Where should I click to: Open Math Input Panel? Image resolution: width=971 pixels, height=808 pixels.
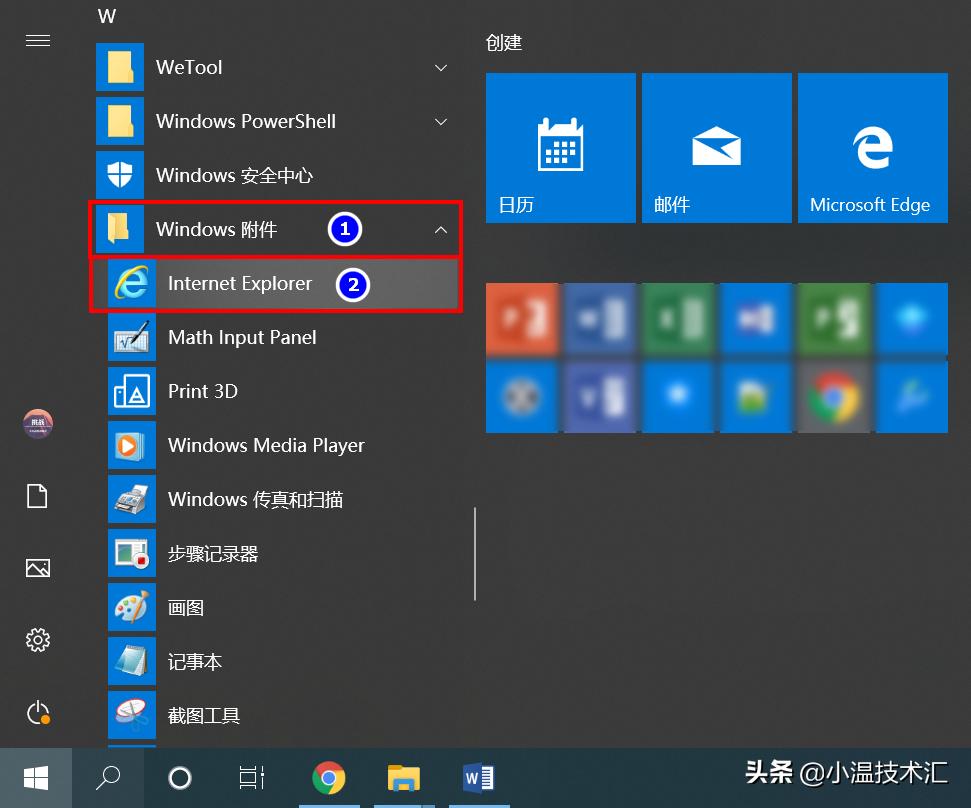click(240, 337)
